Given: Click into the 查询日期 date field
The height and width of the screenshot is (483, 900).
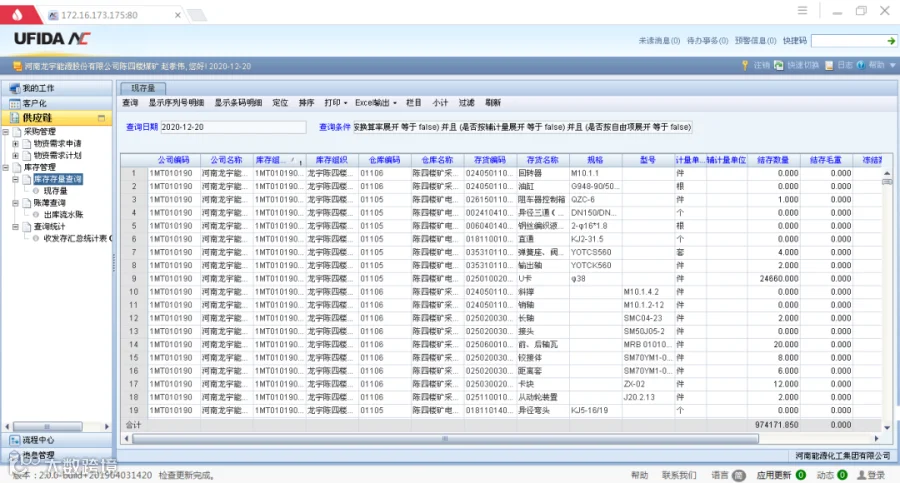Looking at the screenshot, I should pyautogui.click(x=232, y=127).
